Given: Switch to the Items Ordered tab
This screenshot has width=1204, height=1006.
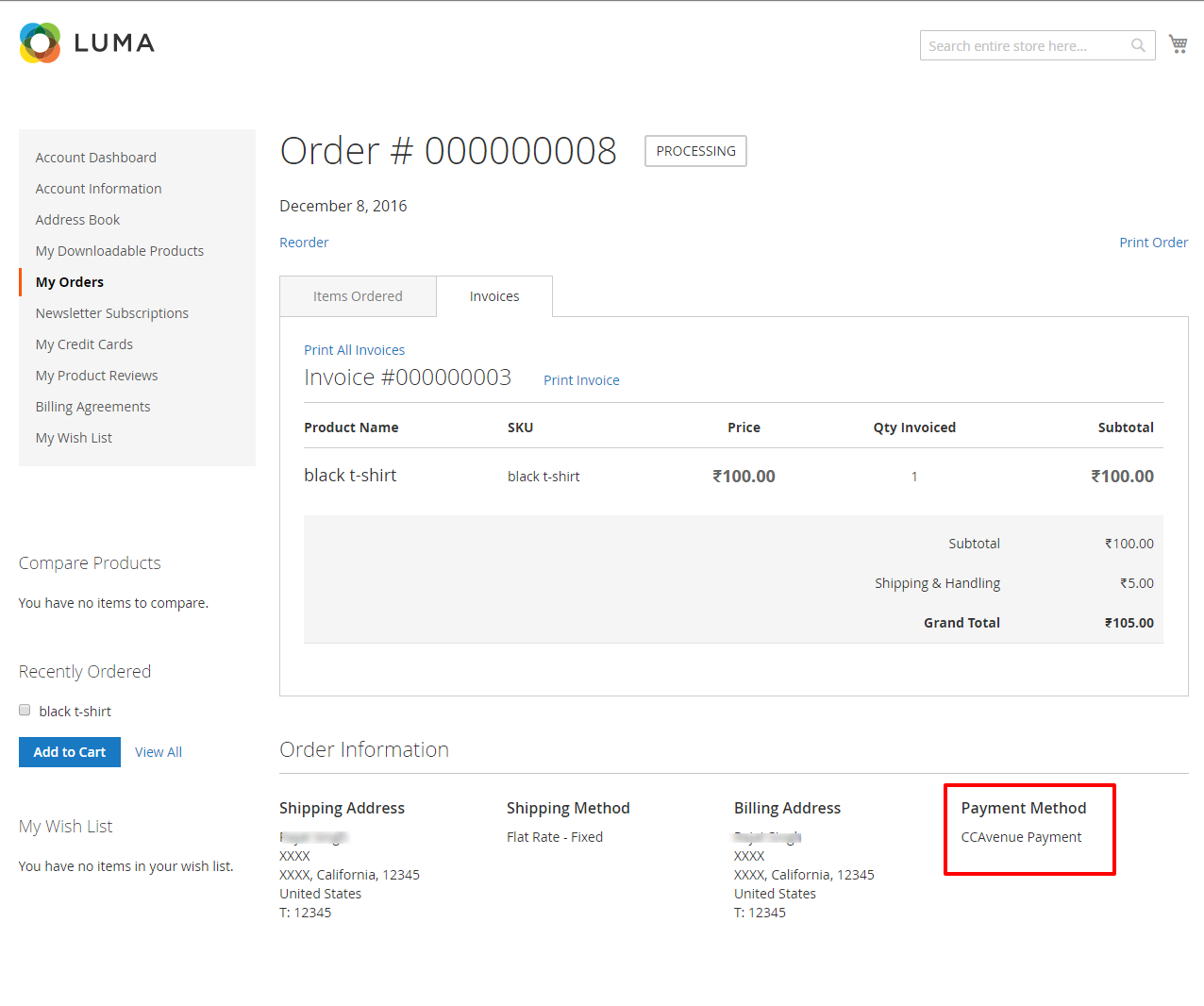Looking at the screenshot, I should (x=358, y=295).
